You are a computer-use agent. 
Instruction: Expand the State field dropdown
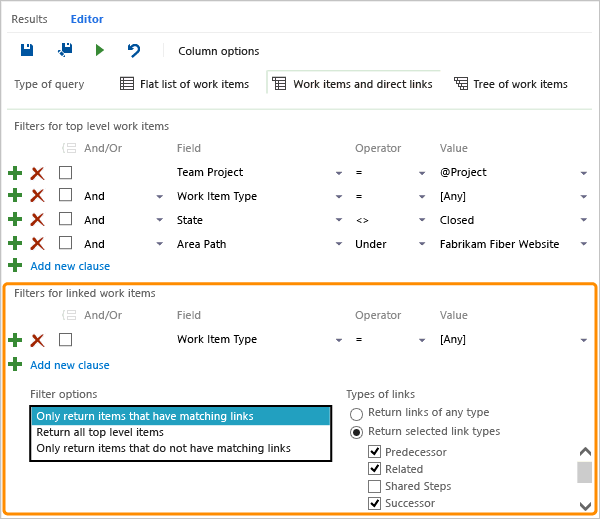(x=339, y=220)
